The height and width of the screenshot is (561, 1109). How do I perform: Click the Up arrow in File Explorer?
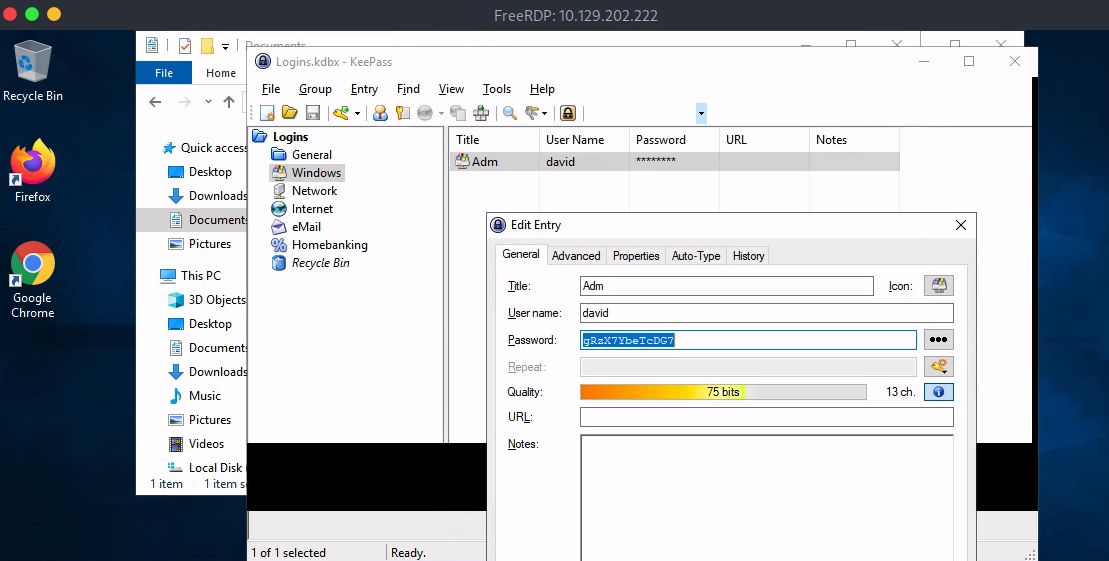228,102
